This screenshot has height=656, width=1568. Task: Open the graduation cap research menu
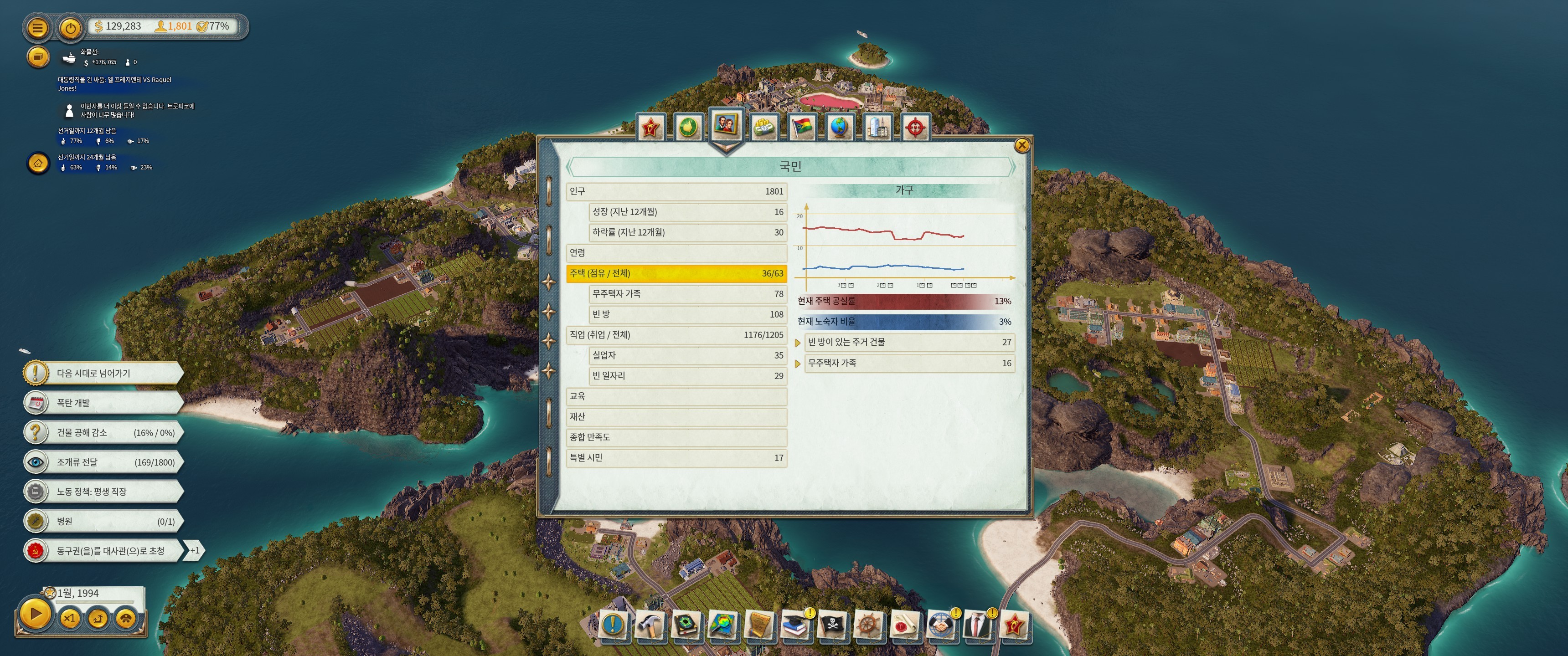pos(795,625)
